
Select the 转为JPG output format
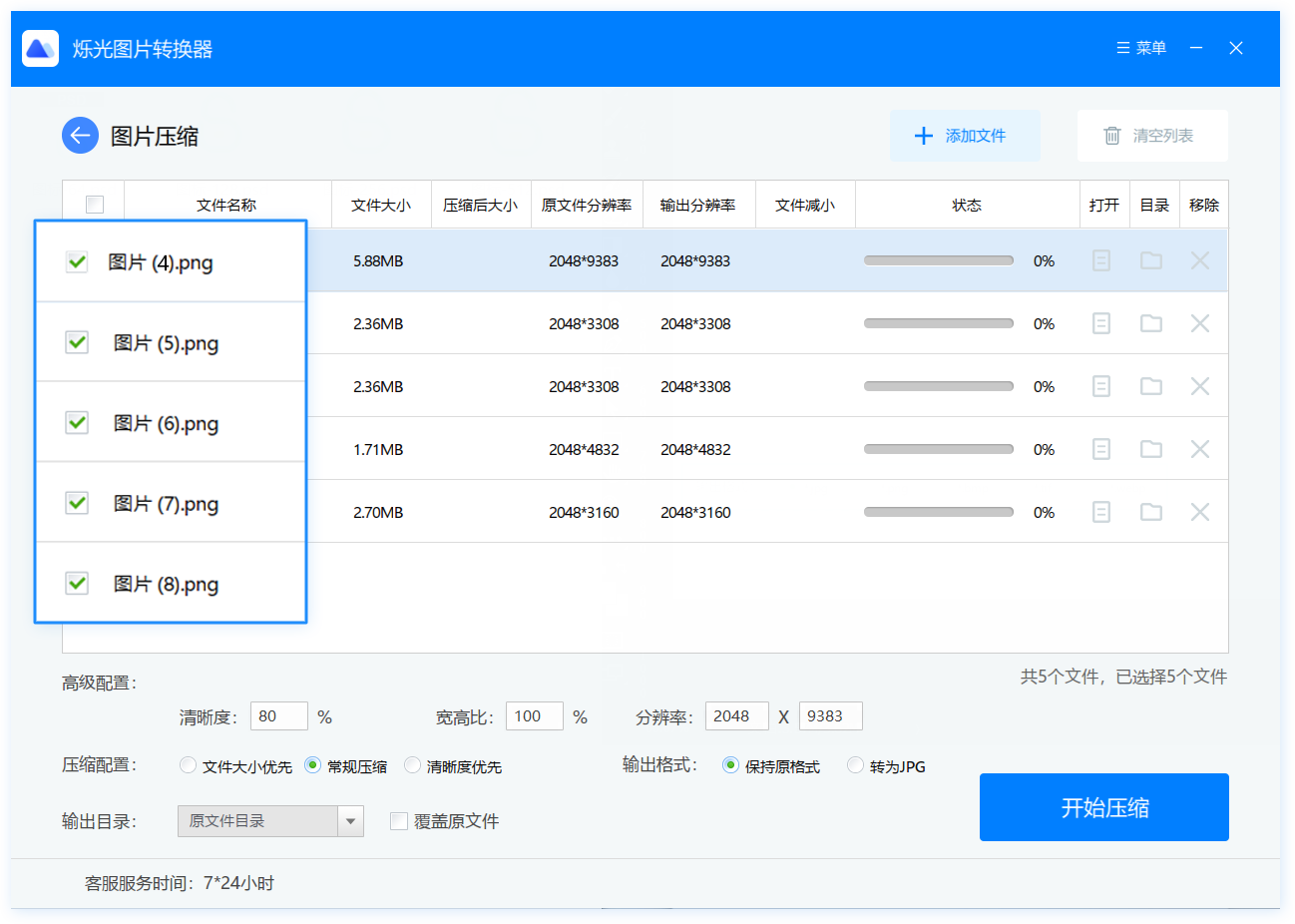pyautogui.click(x=855, y=765)
